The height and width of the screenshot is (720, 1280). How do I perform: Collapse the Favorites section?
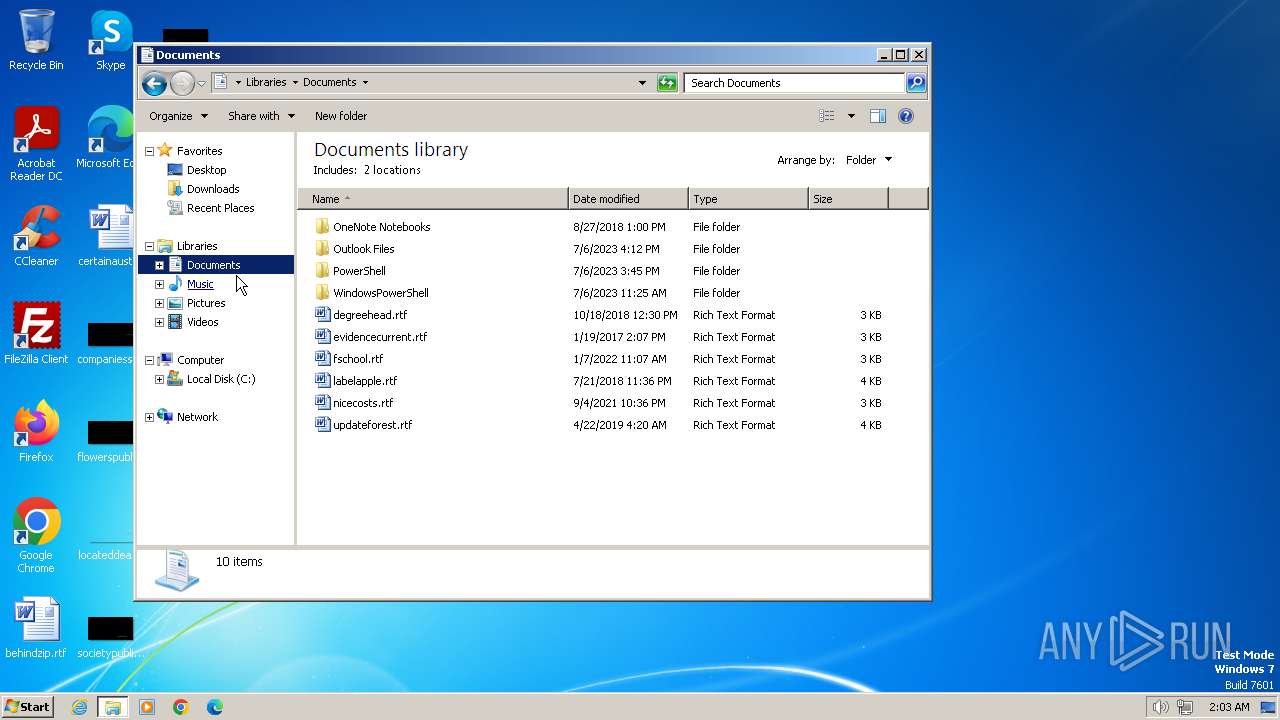coord(149,151)
